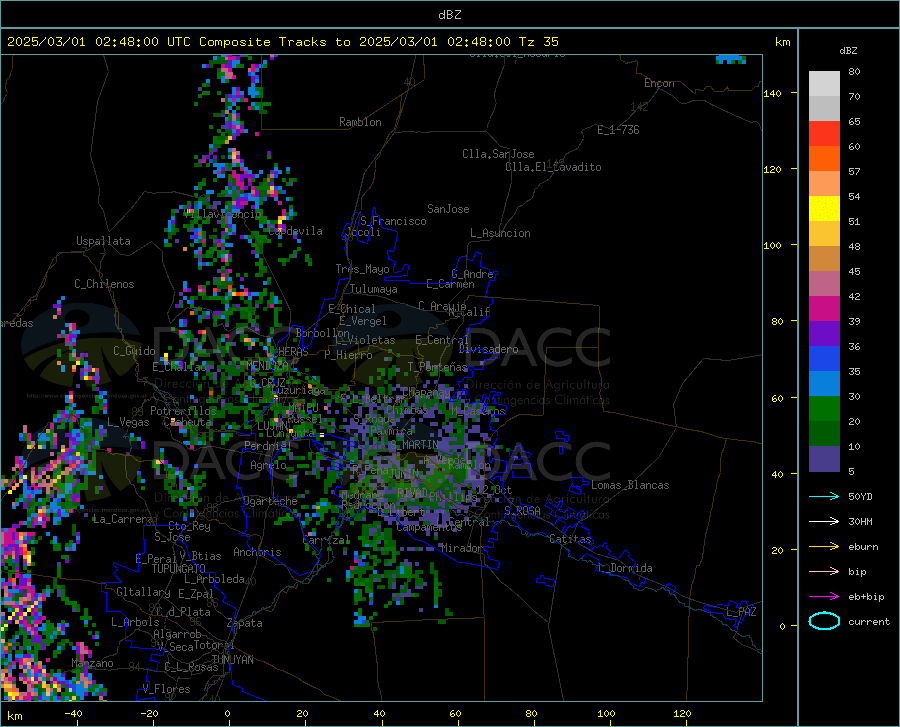Click the yellow eburn arrow symbol
The image size is (900, 727).
click(x=824, y=546)
